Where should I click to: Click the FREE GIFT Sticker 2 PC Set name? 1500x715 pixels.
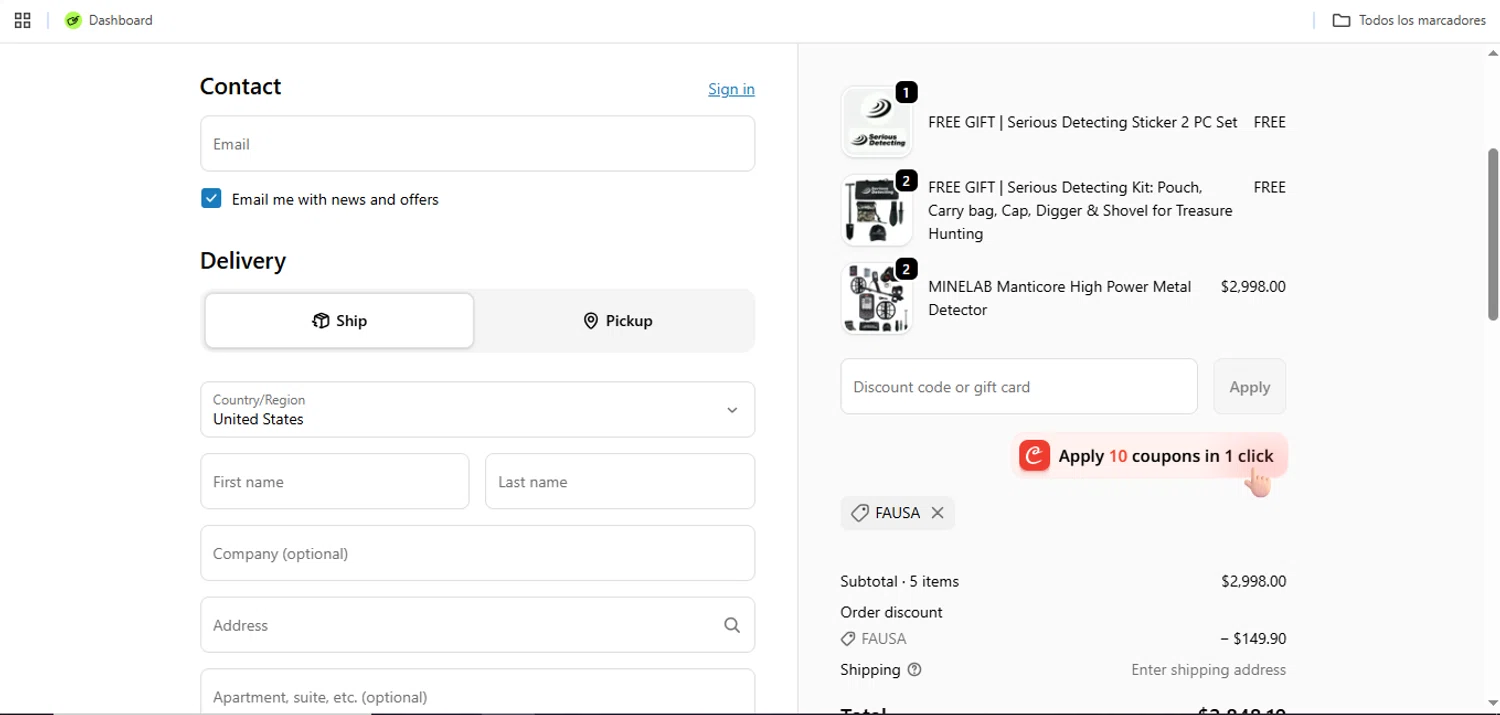click(1082, 122)
